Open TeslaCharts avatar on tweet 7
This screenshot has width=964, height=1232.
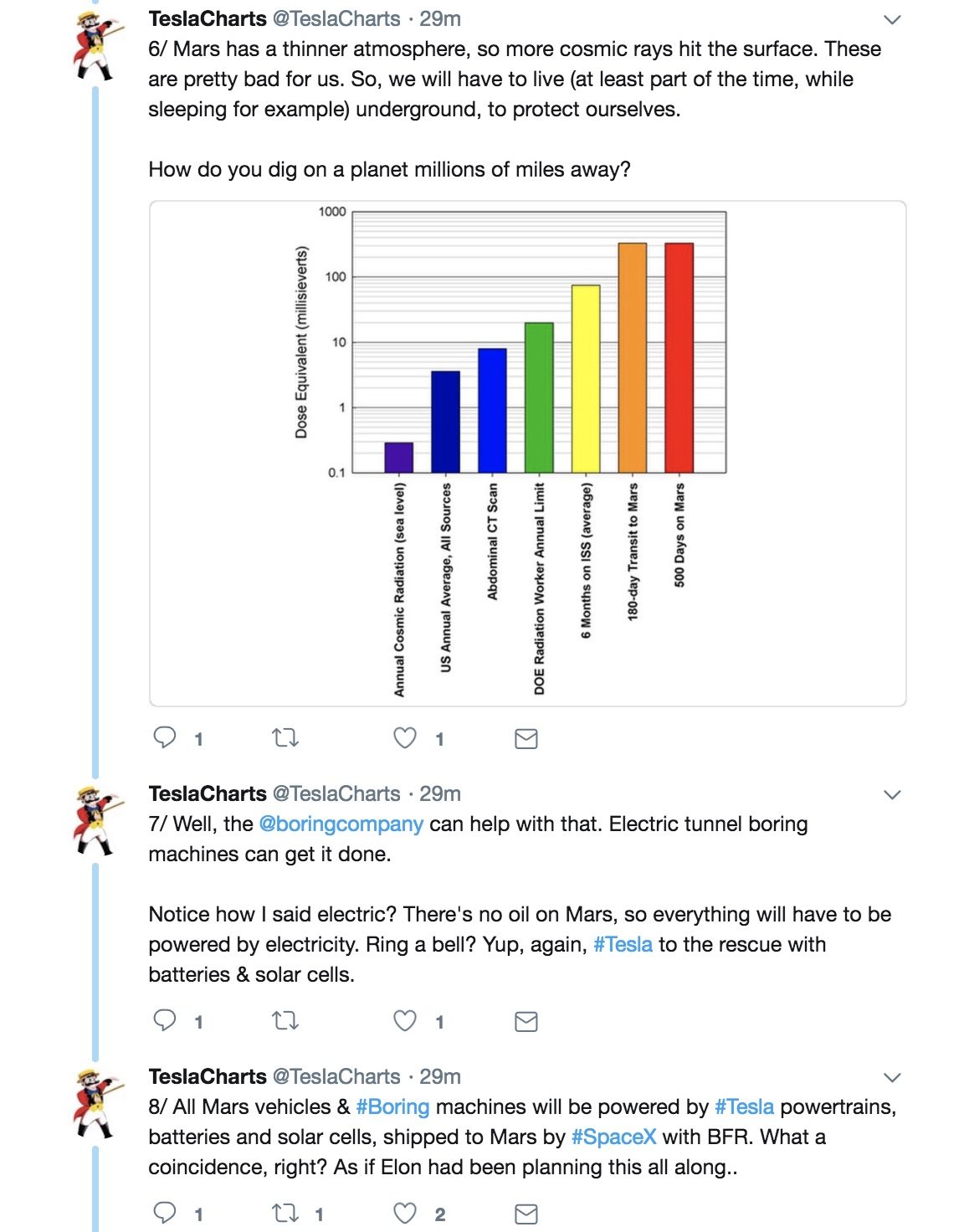(x=97, y=819)
